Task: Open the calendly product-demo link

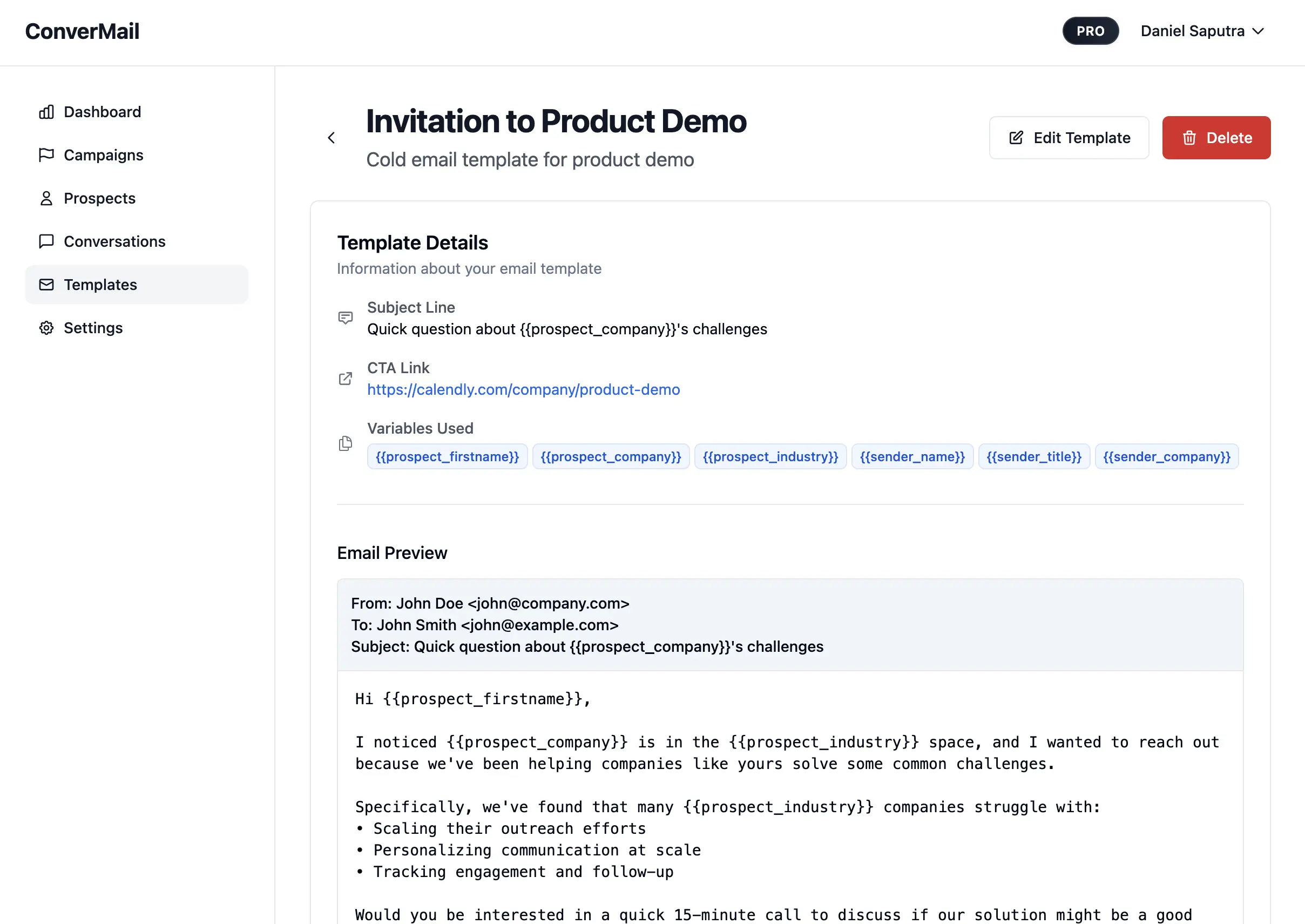Action: coord(523,390)
